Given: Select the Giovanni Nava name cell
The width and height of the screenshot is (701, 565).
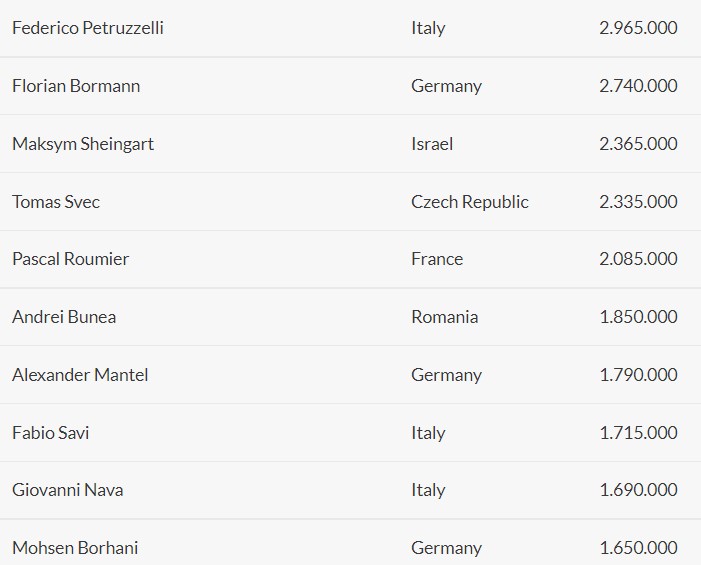Looking at the screenshot, I should (x=68, y=490).
